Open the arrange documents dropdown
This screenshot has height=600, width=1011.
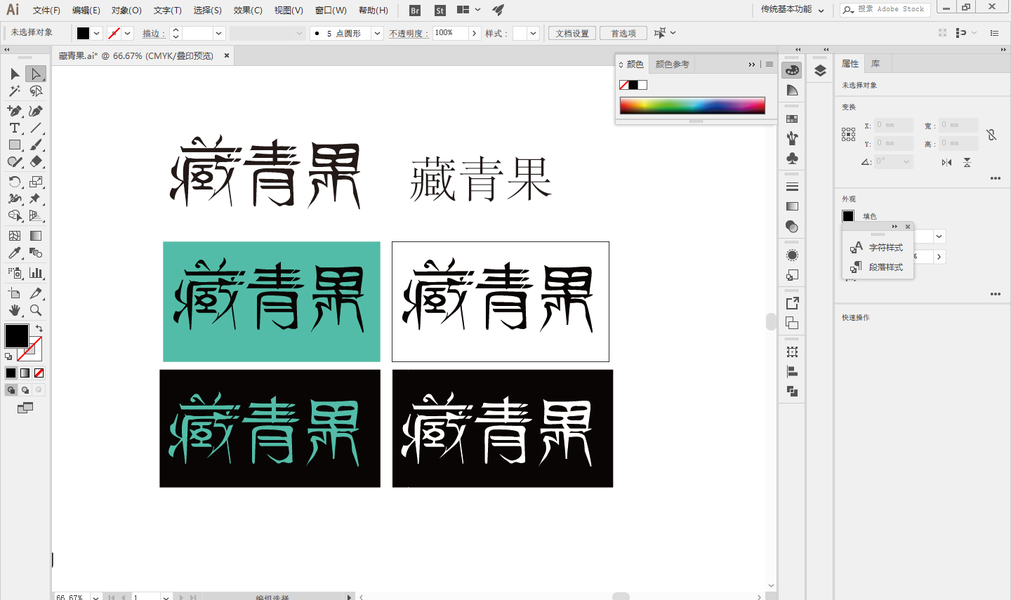[468, 10]
